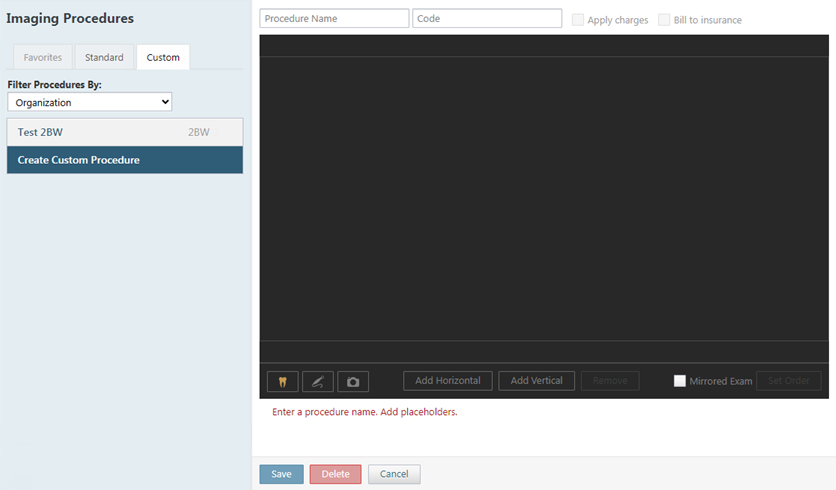The image size is (836, 490).
Task: Toggle the Mirrored Exam checkbox
Action: tap(680, 381)
